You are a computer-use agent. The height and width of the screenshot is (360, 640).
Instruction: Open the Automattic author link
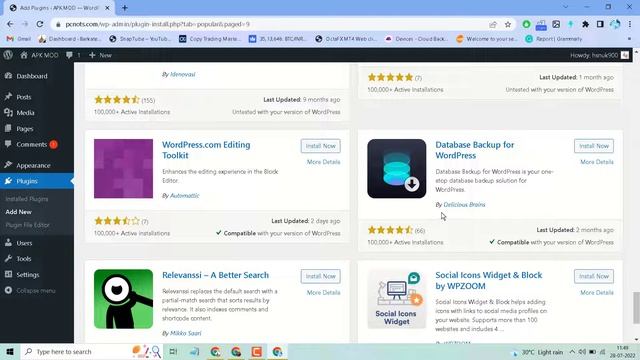(184, 196)
